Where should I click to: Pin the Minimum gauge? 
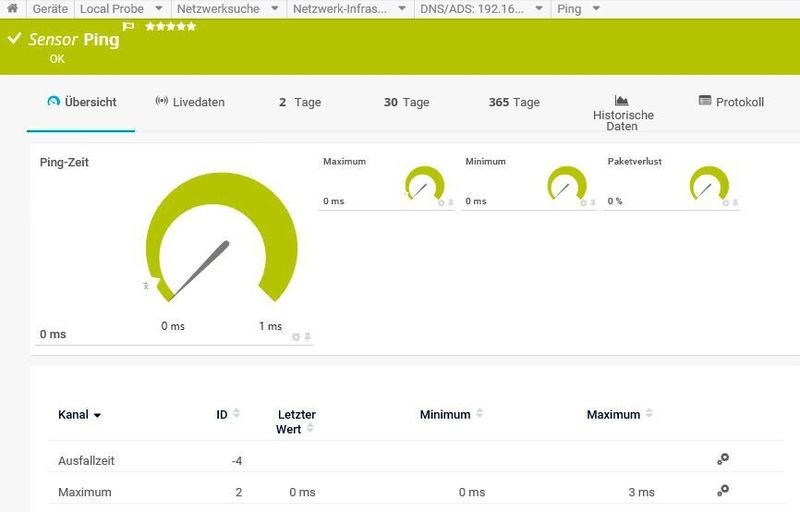593,203
